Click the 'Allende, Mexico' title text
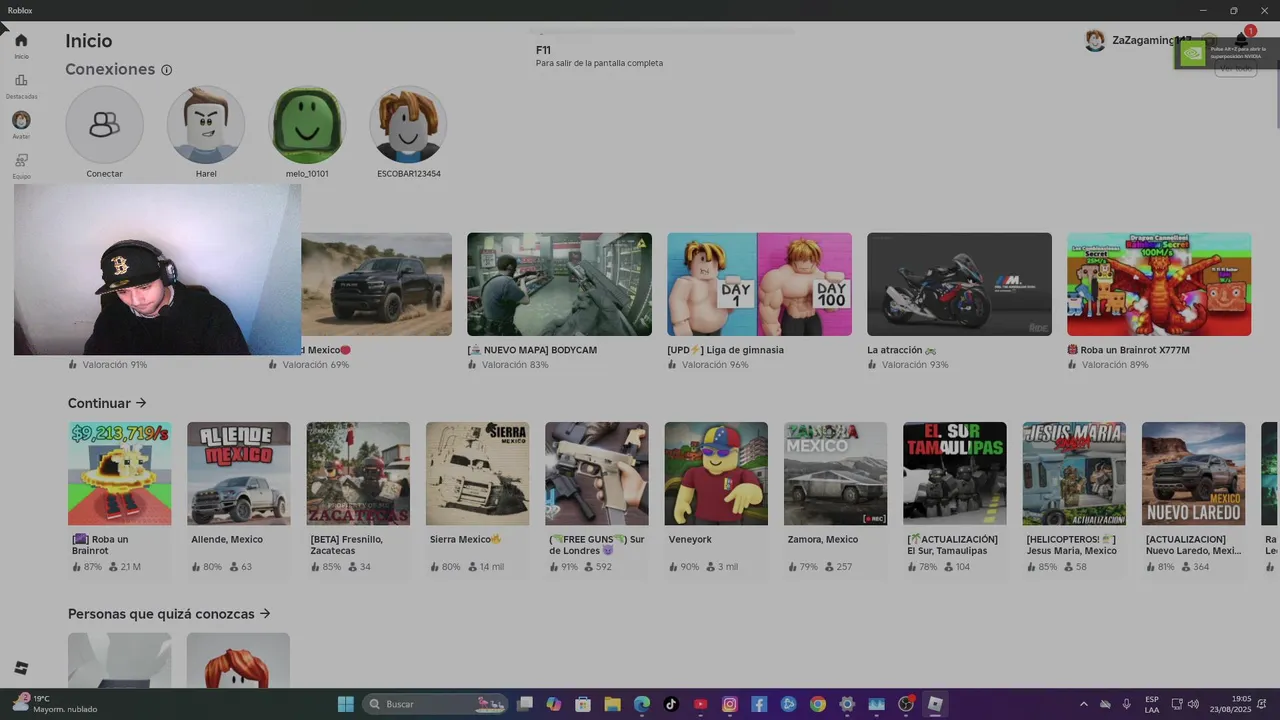Viewport: 1280px width, 720px height. coord(227,539)
